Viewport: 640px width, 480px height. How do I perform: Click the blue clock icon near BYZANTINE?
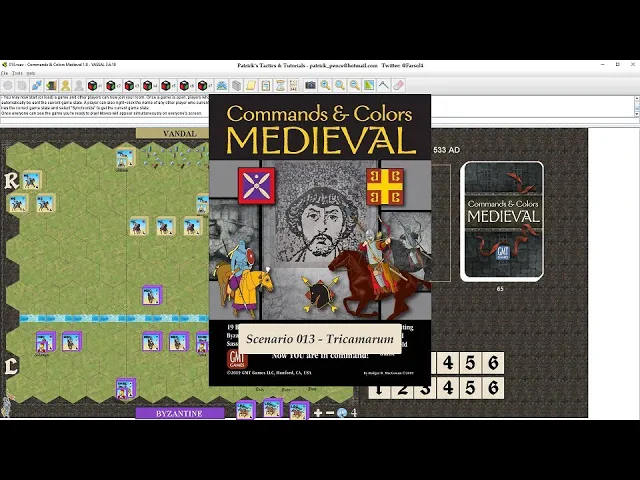point(342,413)
